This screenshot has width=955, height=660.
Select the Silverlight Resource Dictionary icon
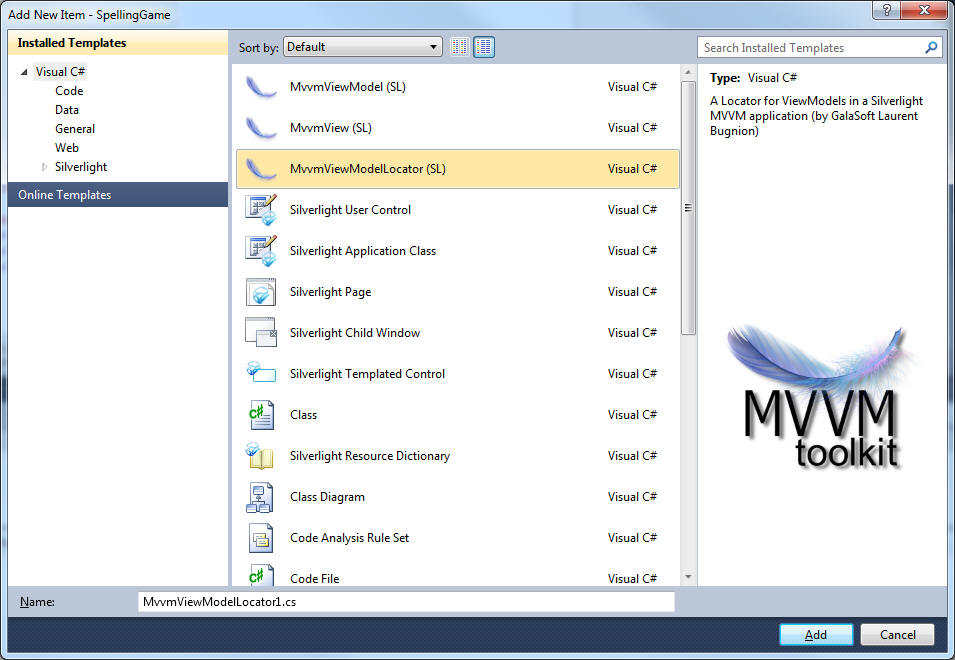click(x=261, y=455)
